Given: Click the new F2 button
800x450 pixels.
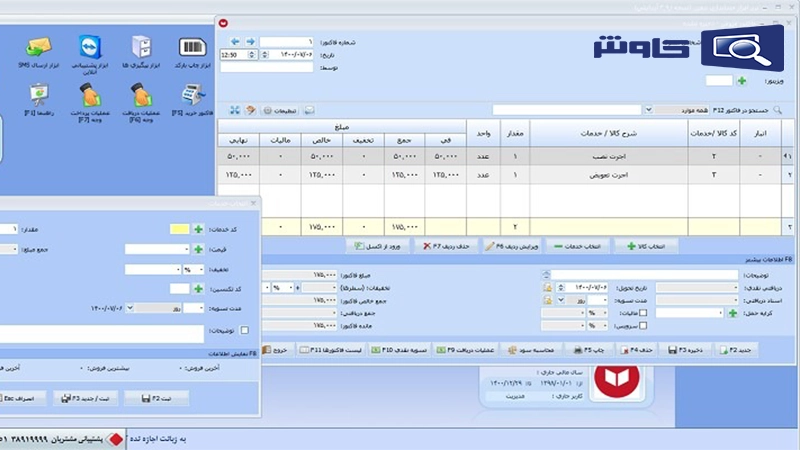Looking at the screenshot, I should click(x=736, y=350).
